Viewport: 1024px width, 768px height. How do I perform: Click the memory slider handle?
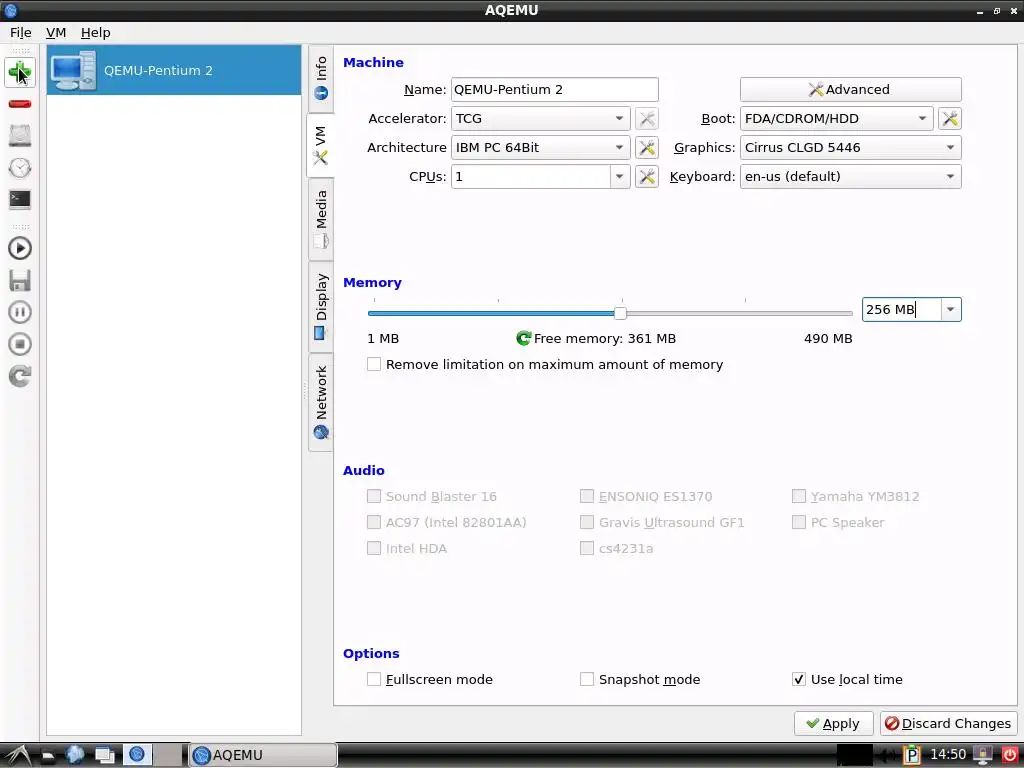[x=620, y=313]
